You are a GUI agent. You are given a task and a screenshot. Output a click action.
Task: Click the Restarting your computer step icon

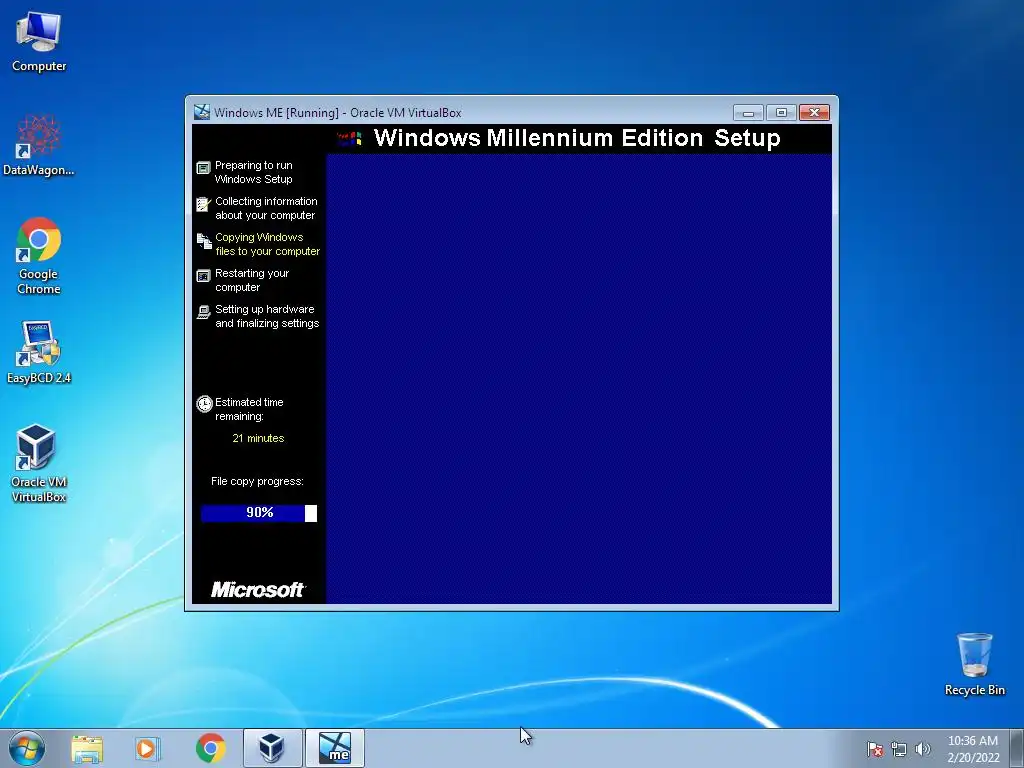(x=203, y=276)
